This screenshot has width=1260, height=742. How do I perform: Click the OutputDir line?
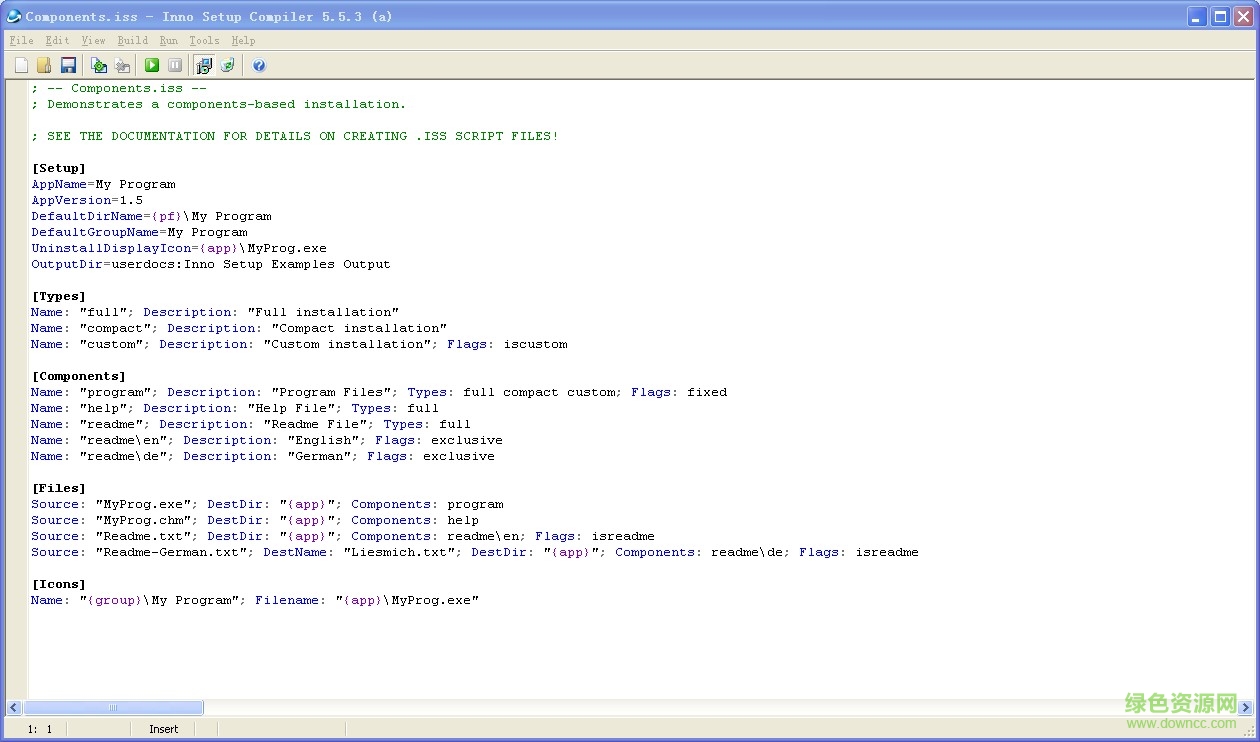click(211, 264)
